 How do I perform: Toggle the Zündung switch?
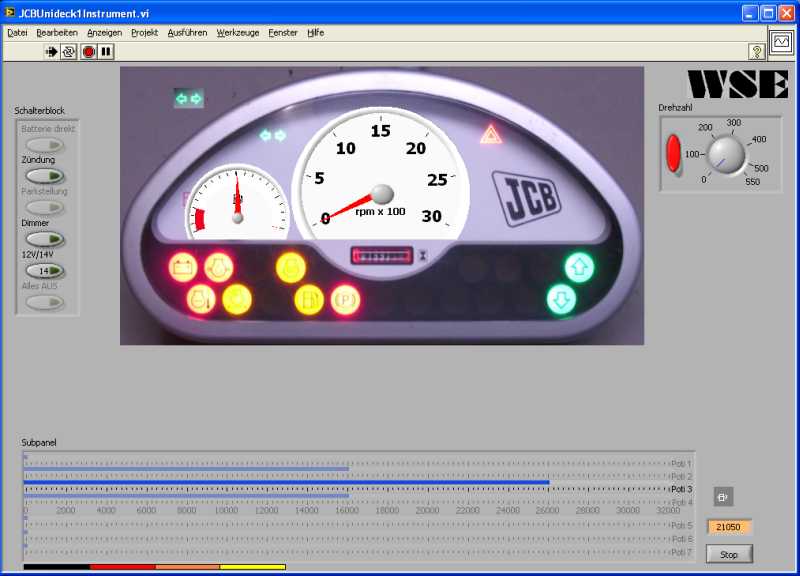[x=45, y=177]
